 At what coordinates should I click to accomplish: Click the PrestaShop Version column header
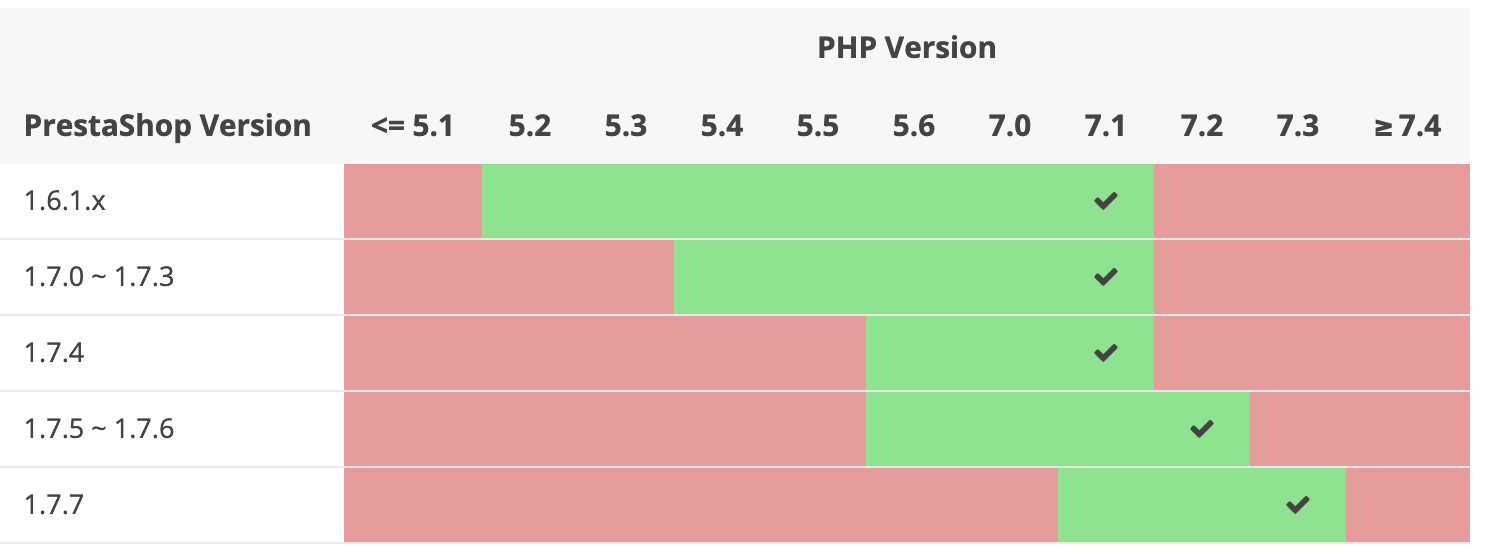(167, 126)
